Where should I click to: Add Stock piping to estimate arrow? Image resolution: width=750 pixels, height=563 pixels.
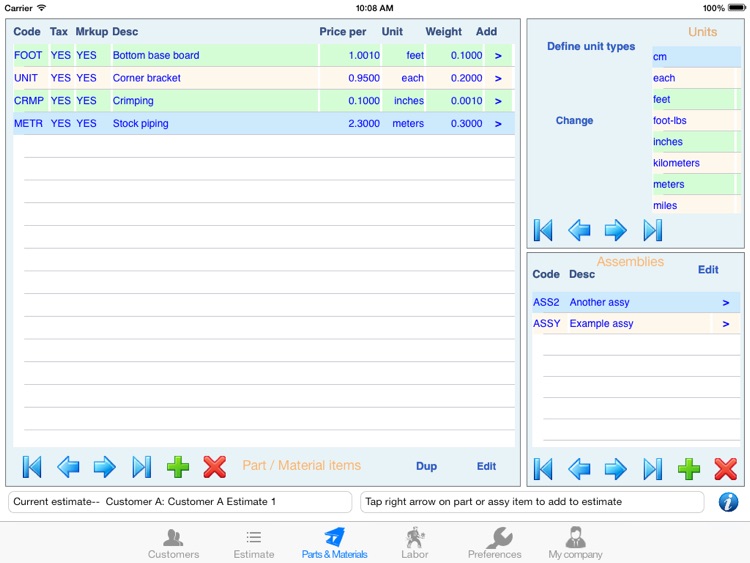(x=498, y=123)
